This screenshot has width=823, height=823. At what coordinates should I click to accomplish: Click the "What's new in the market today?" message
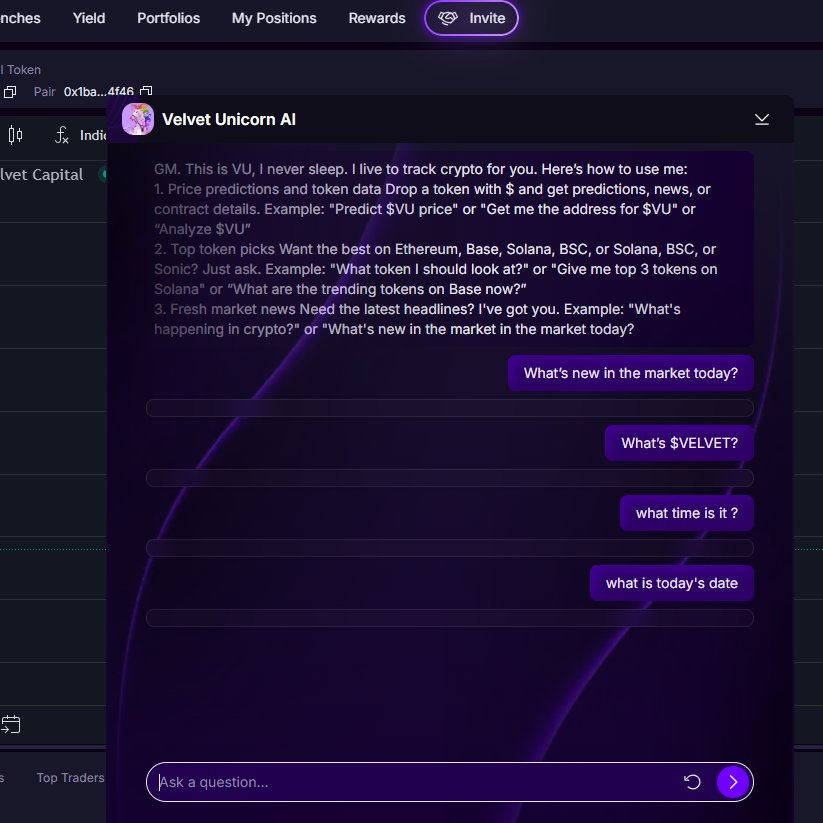point(630,374)
